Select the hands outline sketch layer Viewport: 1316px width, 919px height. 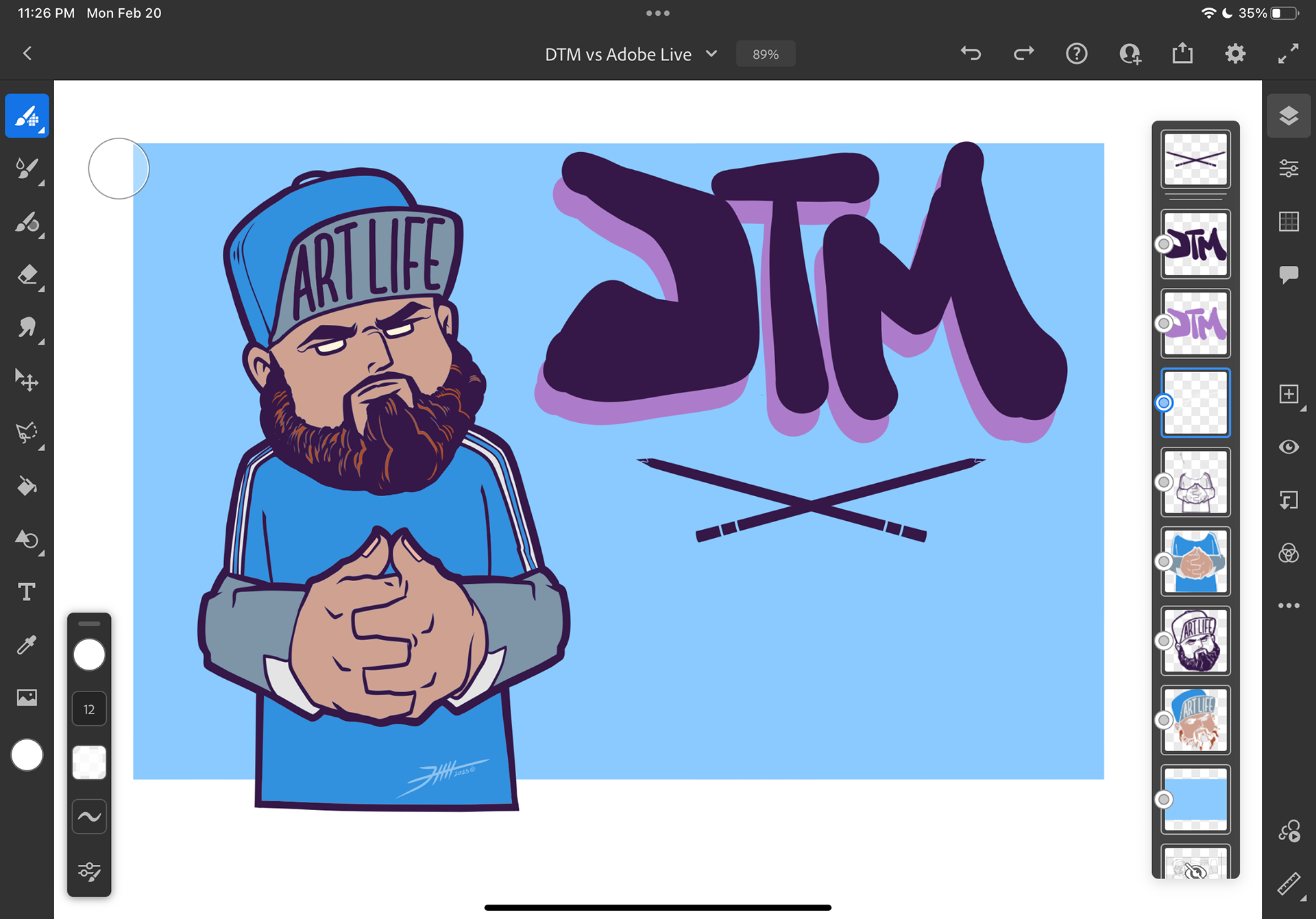pyautogui.click(x=1195, y=482)
